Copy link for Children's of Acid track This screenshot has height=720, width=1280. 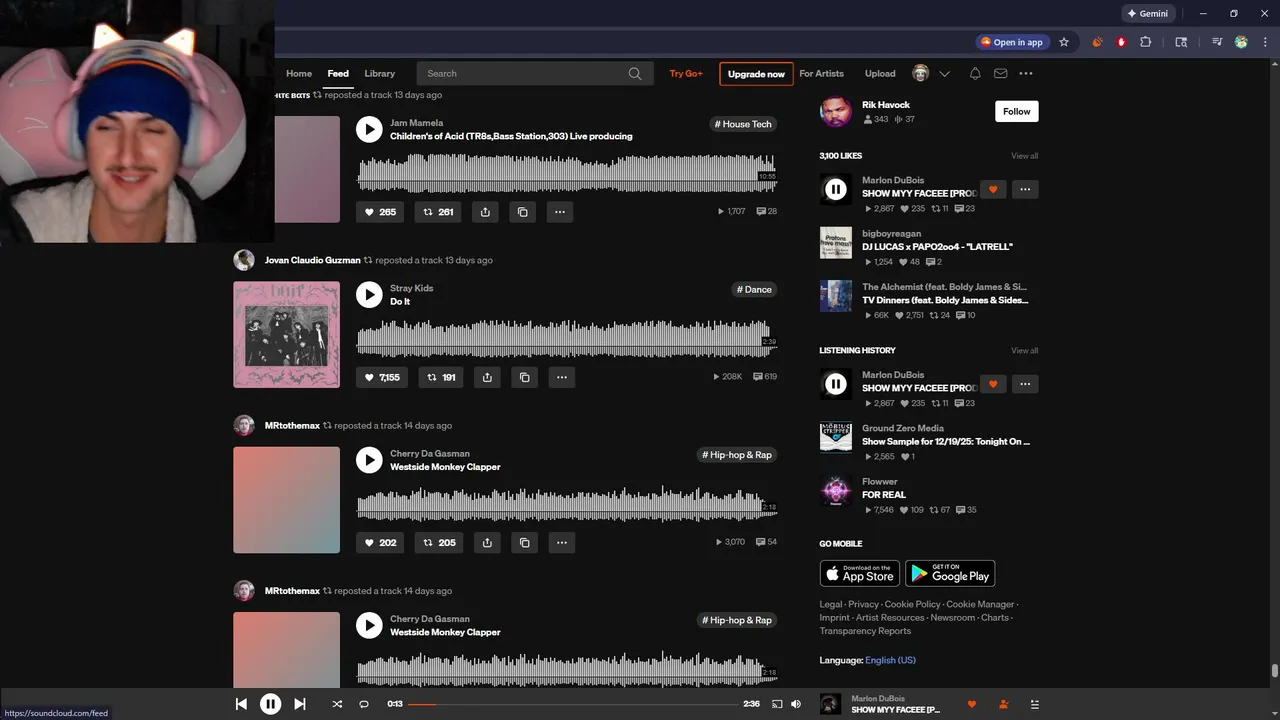click(522, 212)
